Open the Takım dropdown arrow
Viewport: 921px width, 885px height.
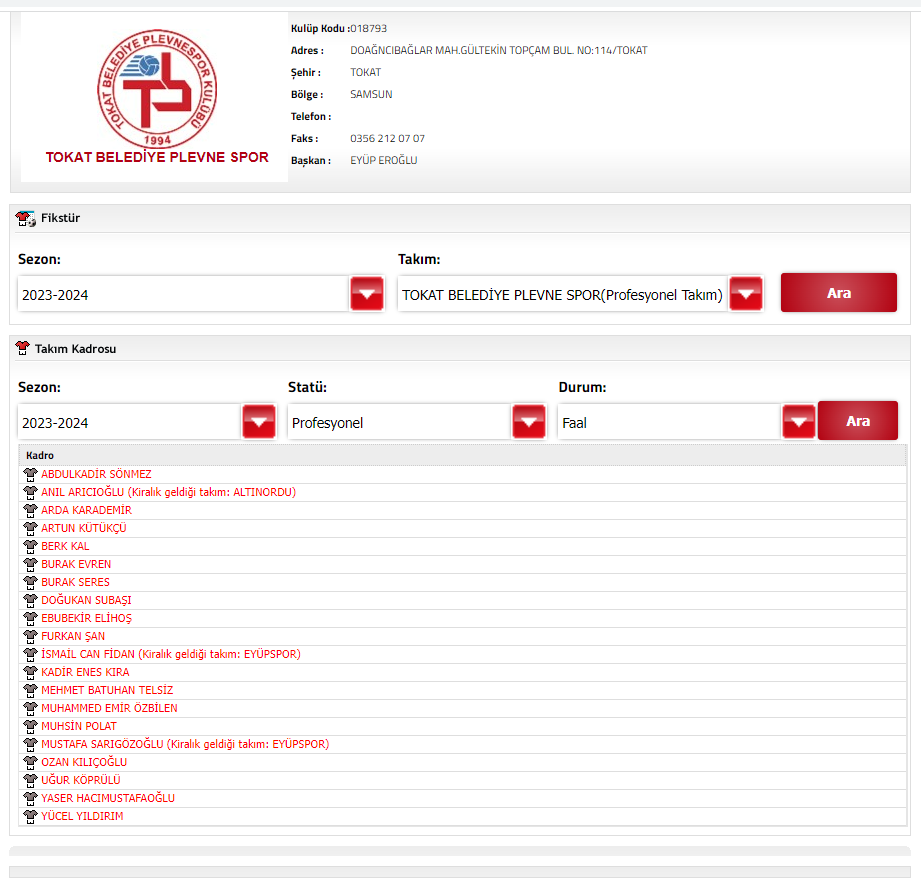[x=746, y=294]
